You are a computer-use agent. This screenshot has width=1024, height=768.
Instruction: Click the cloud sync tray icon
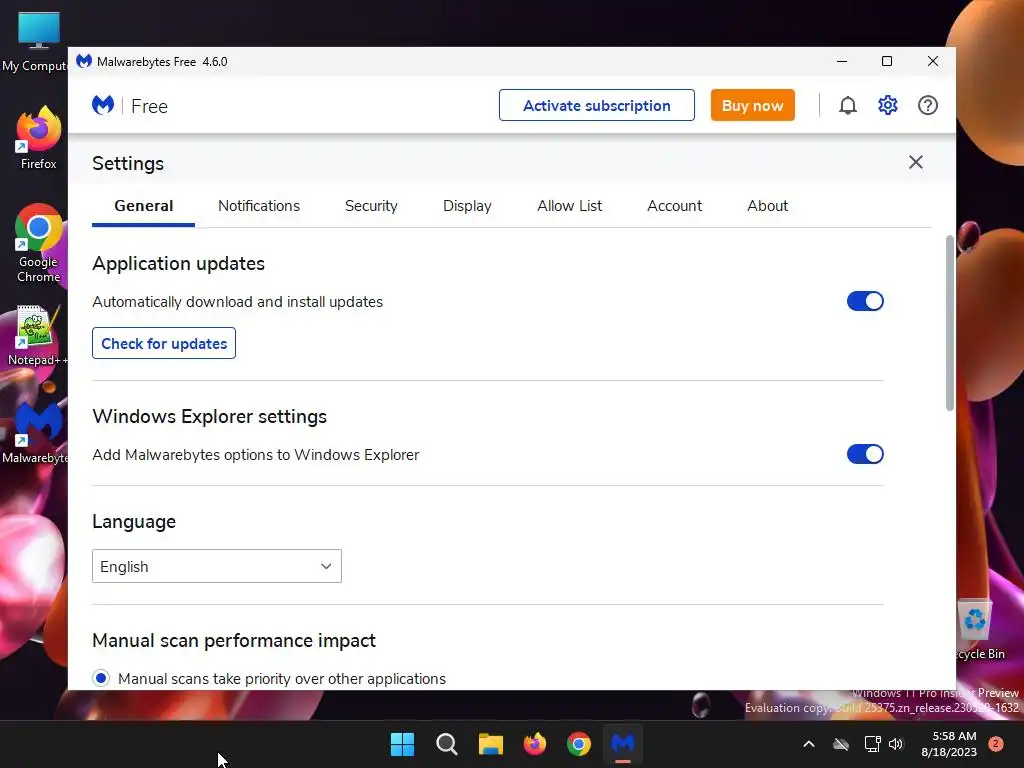click(x=840, y=744)
